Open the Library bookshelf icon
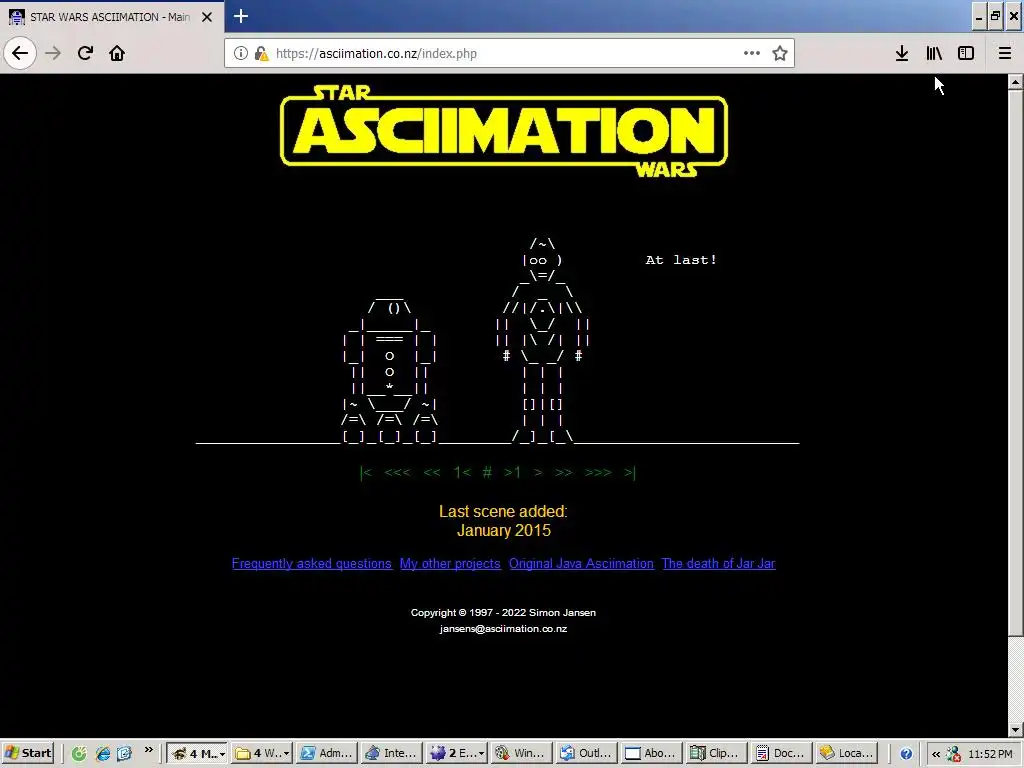Screen dimensions: 1024x768 coord(934,53)
